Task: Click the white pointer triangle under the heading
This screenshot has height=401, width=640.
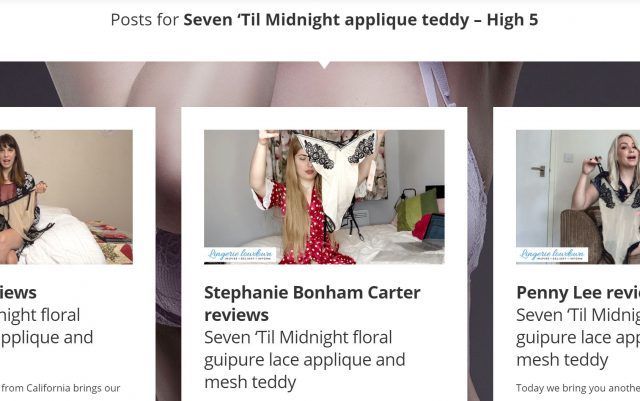Action: point(324,65)
